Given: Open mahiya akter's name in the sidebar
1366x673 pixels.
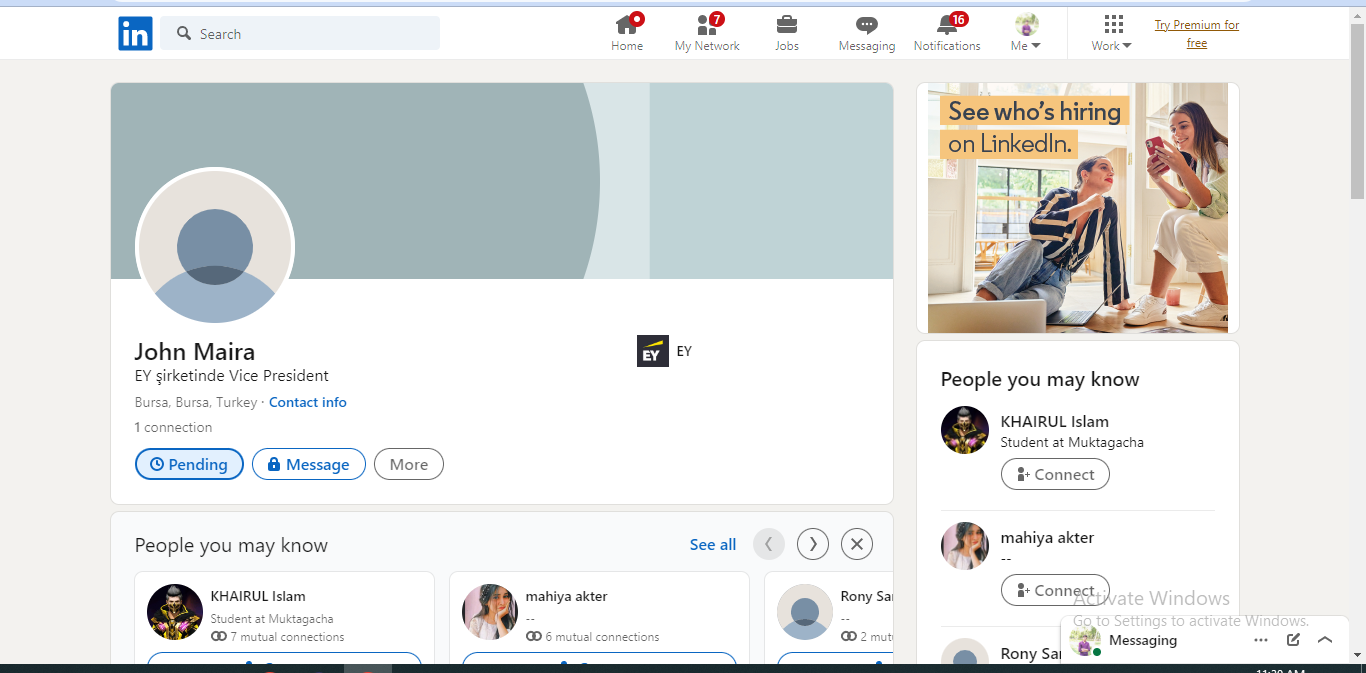Looking at the screenshot, I should (x=1048, y=537).
